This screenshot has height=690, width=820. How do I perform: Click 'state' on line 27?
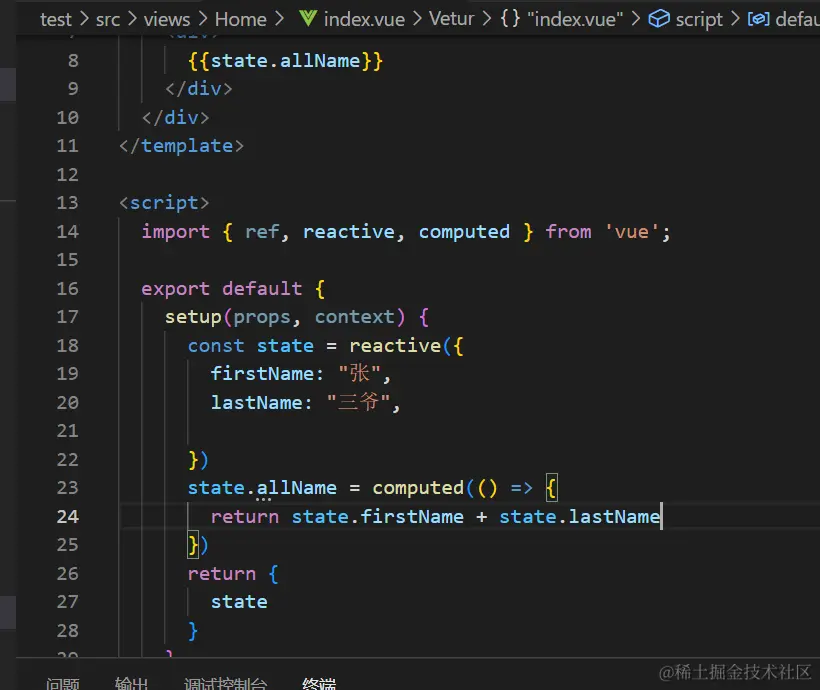[239, 602]
